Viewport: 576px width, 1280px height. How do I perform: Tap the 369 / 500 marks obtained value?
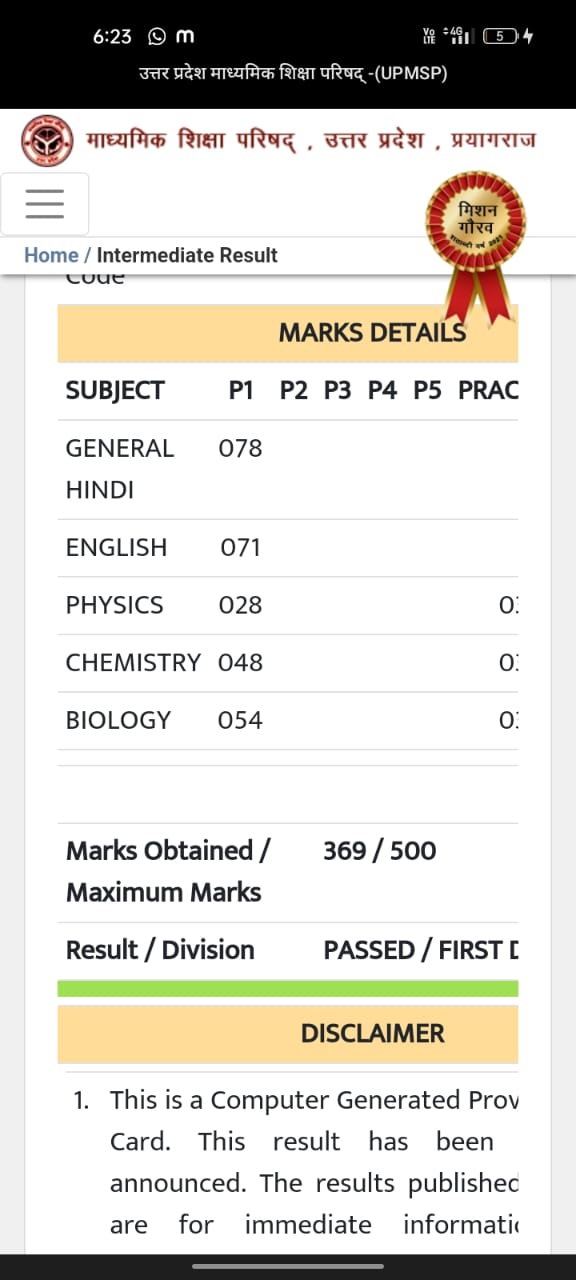click(x=380, y=851)
